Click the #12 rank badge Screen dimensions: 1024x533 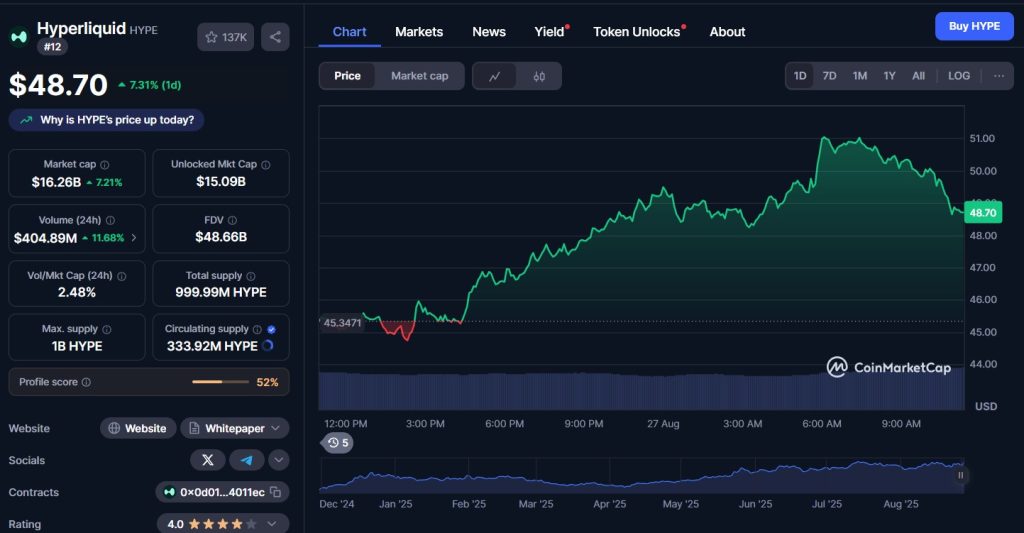click(x=52, y=47)
